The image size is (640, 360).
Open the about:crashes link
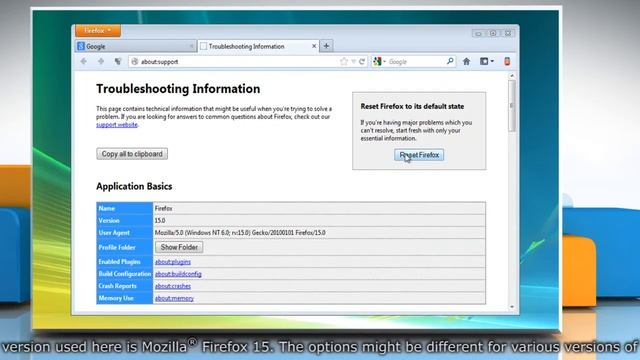click(173, 287)
